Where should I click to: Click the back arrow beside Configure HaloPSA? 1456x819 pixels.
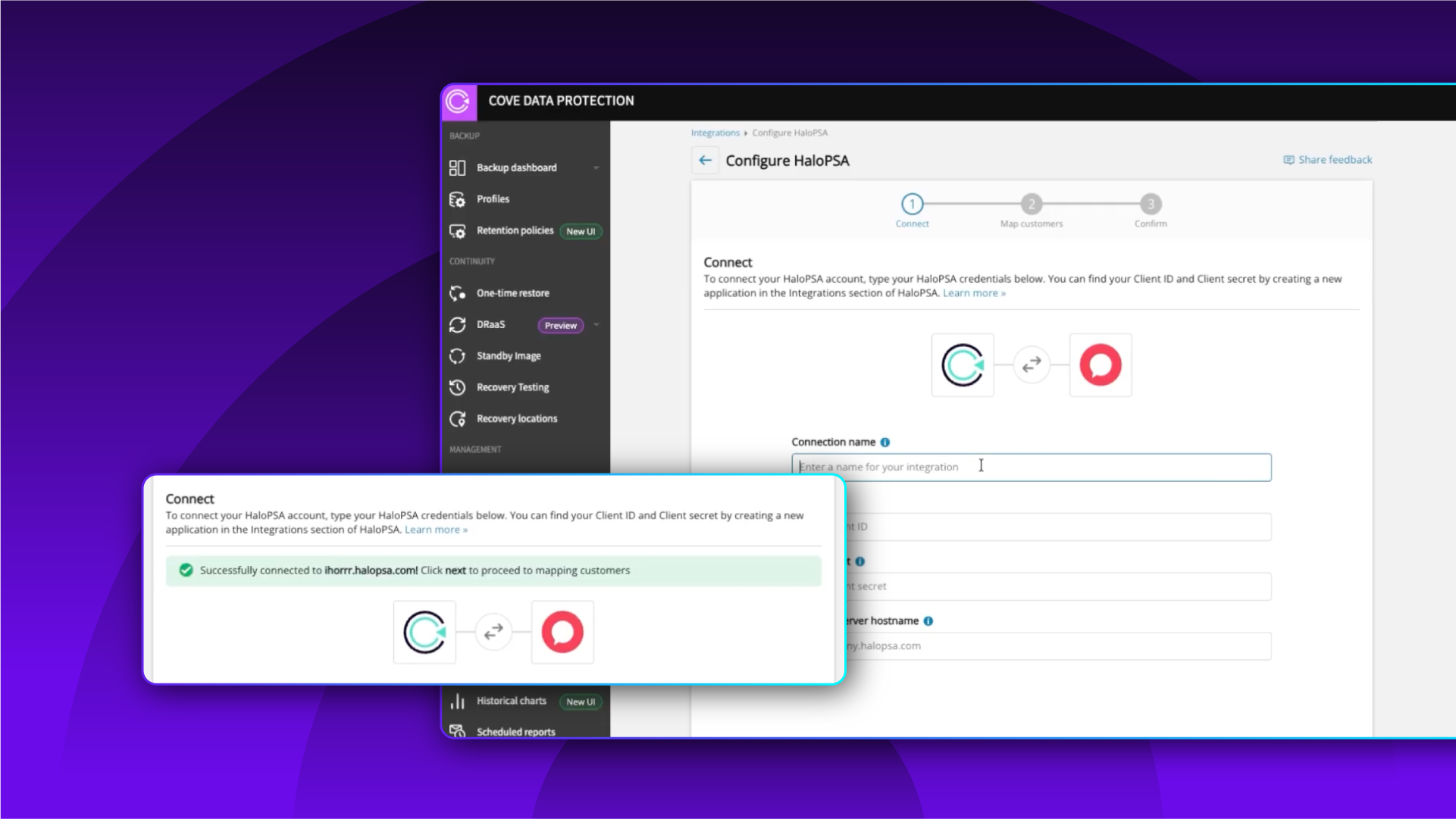705,161
